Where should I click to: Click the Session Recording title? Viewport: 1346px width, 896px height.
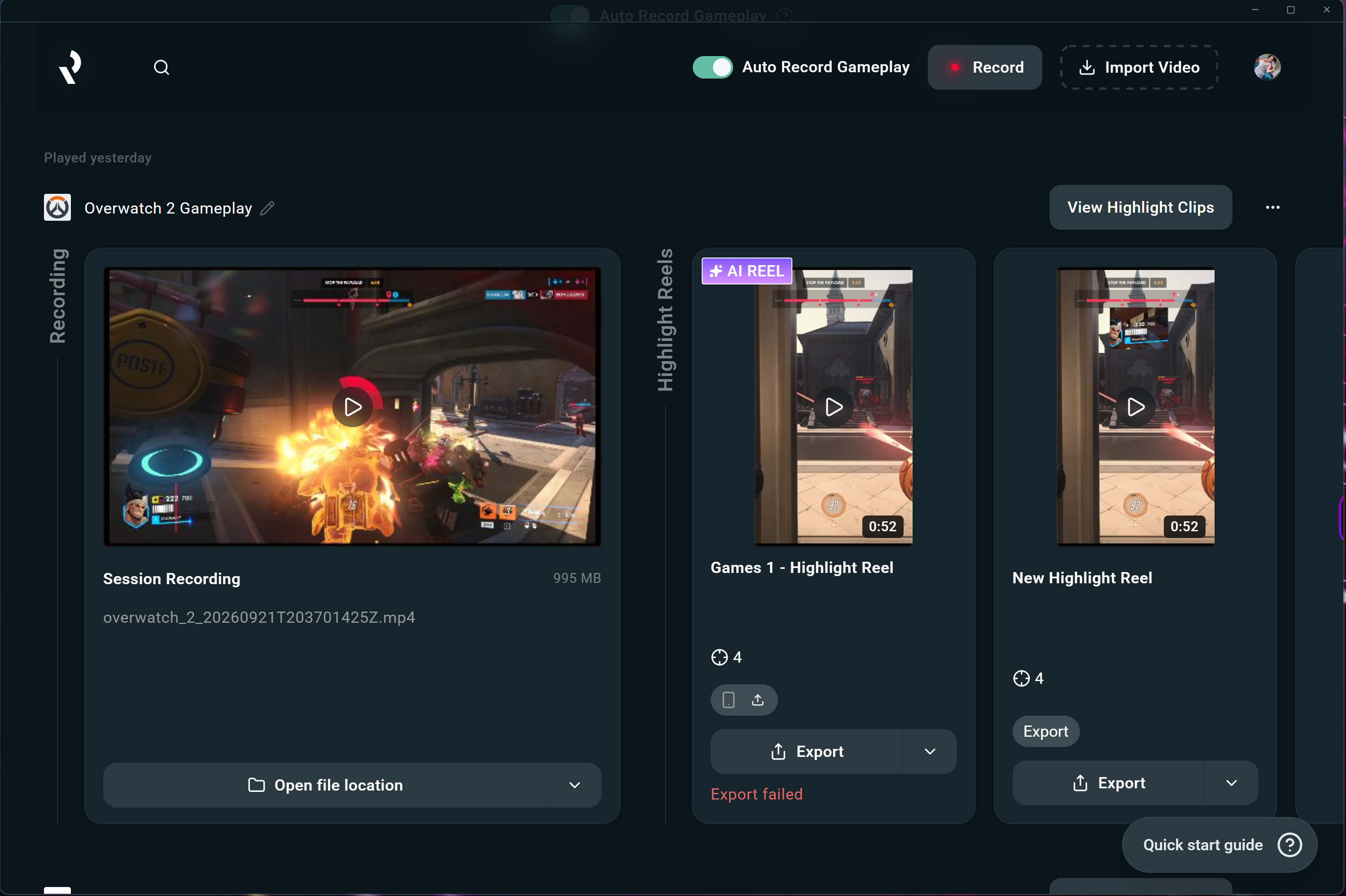(171, 578)
